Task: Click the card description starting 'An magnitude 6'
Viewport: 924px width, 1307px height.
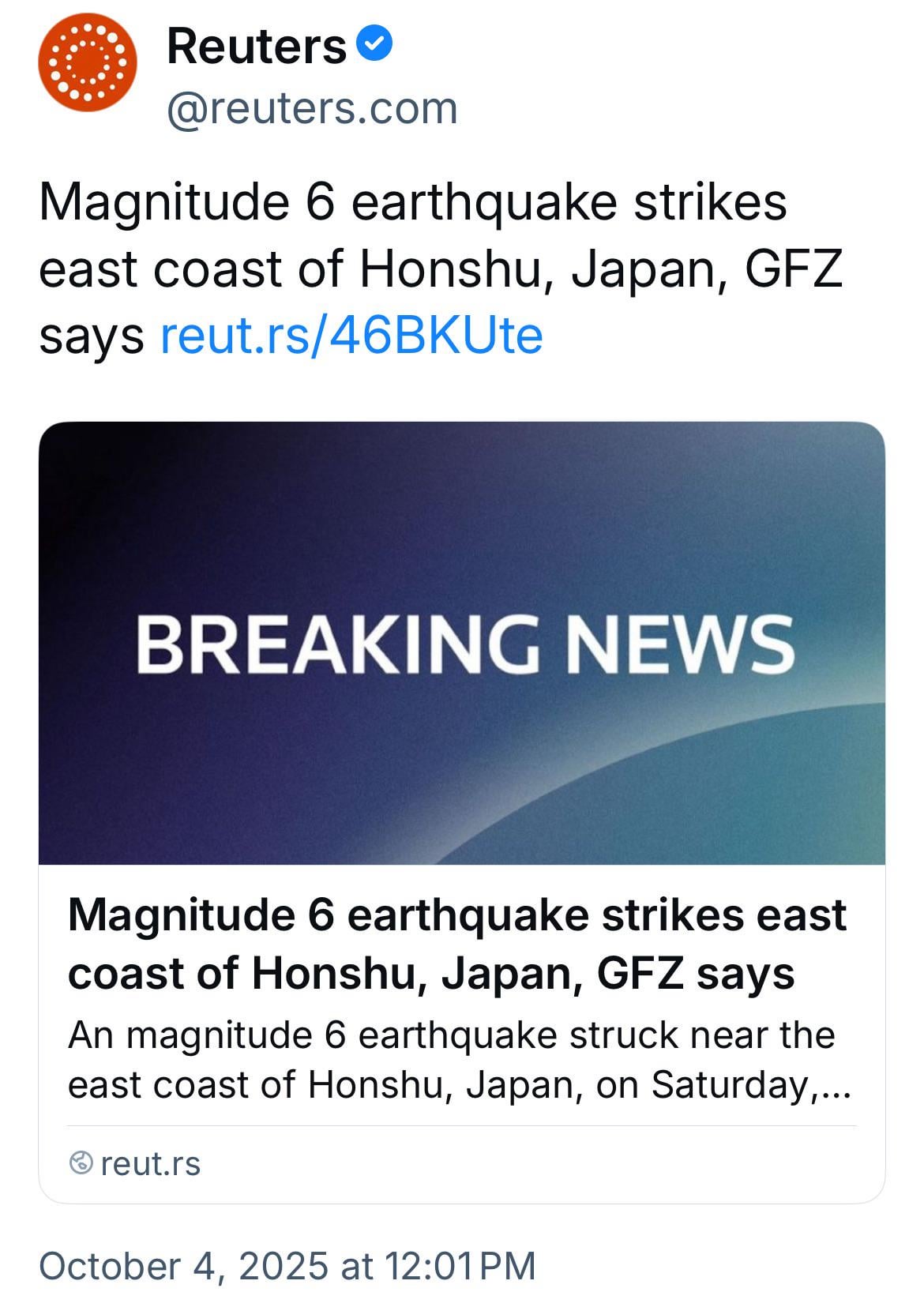Action: coord(450,1059)
